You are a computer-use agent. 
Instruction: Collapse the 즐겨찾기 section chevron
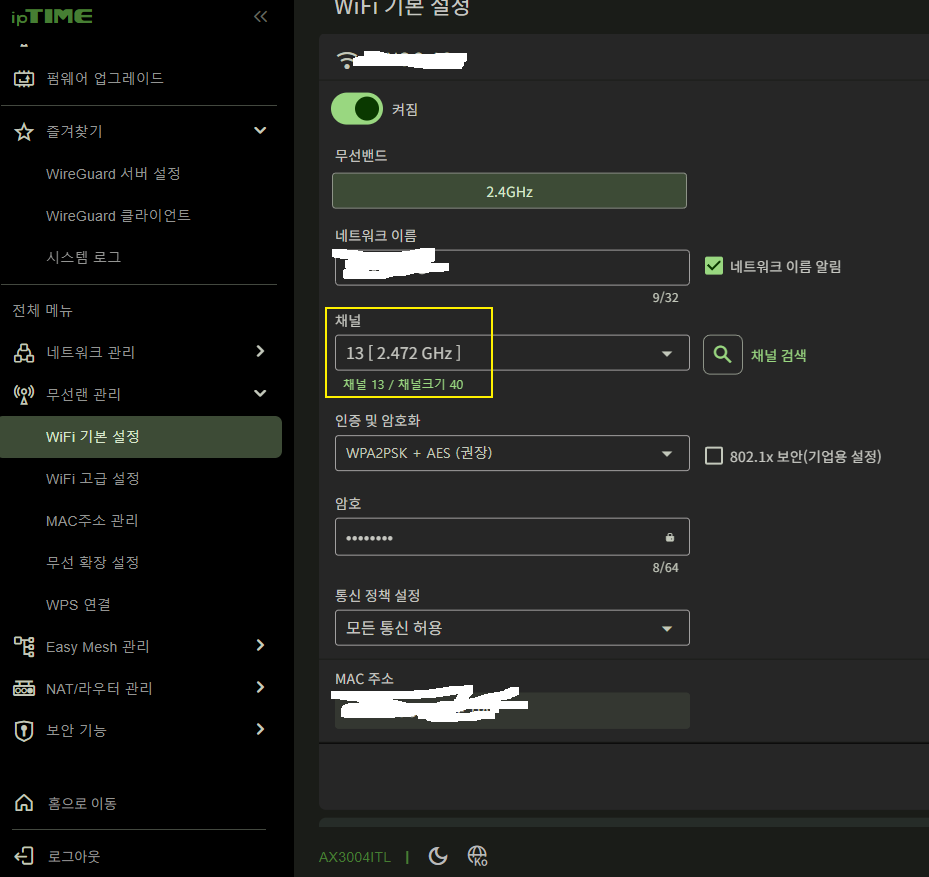click(x=260, y=130)
